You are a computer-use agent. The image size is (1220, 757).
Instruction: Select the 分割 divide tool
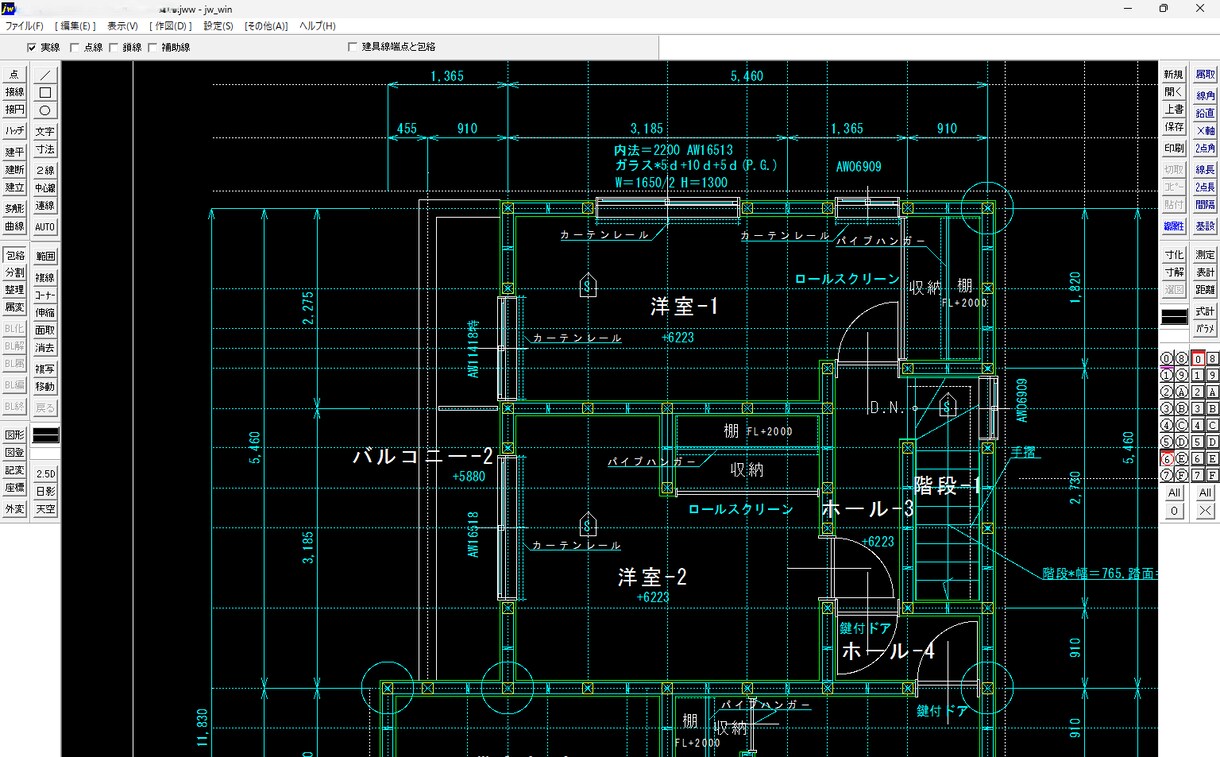point(14,273)
